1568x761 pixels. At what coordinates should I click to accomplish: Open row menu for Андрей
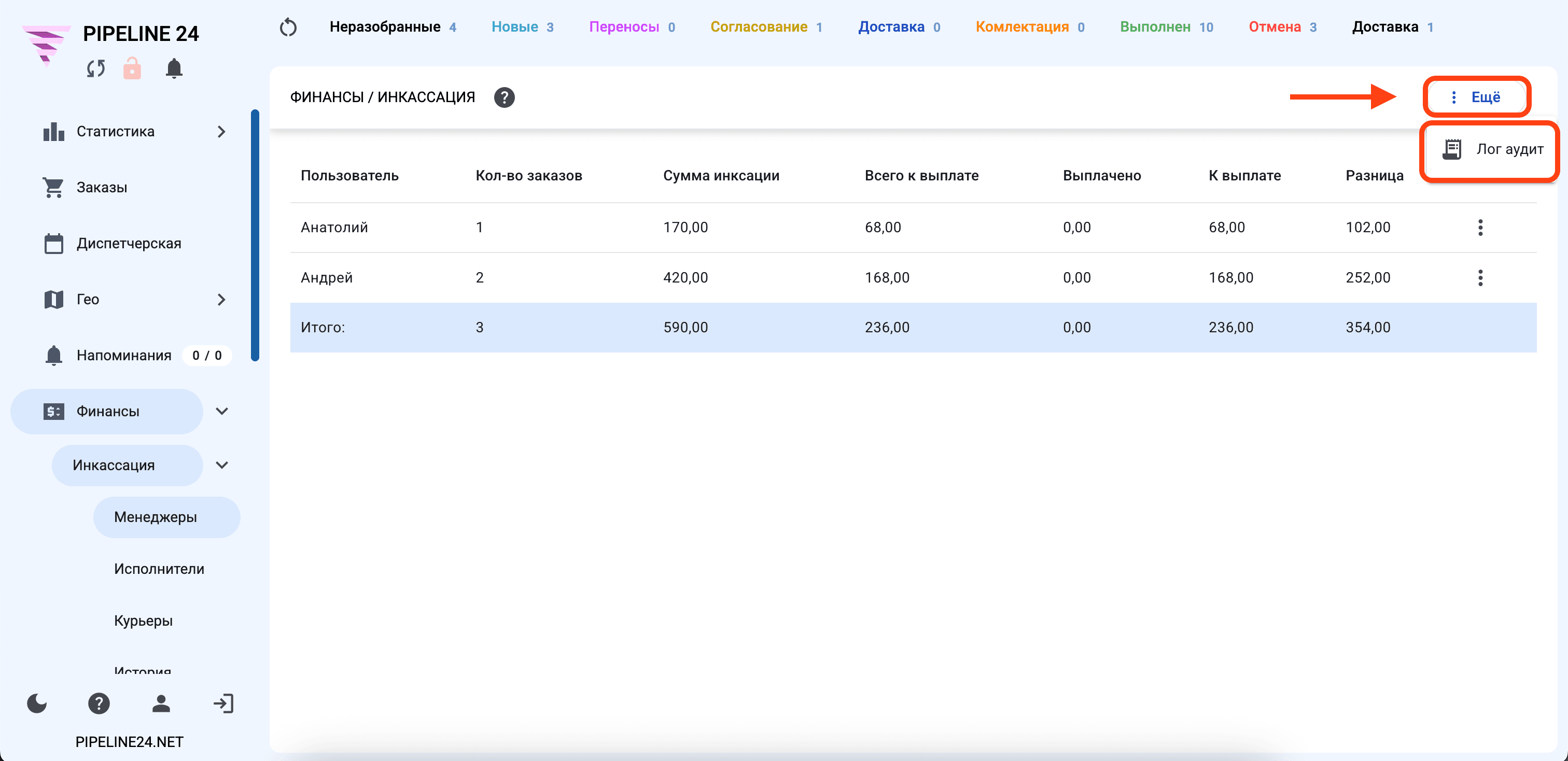(1480, 278)
